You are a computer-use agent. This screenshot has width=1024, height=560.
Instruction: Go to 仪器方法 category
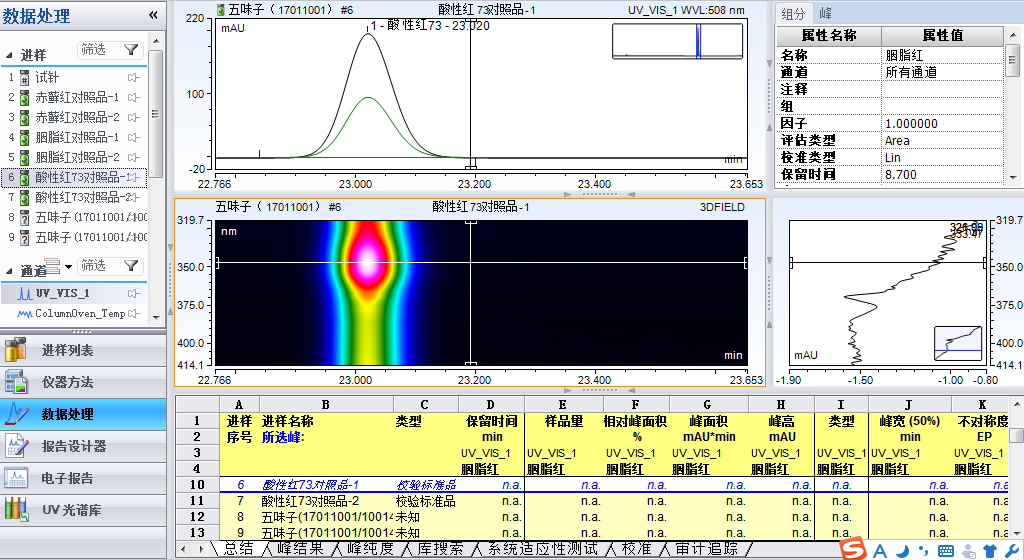pos(84,382)
